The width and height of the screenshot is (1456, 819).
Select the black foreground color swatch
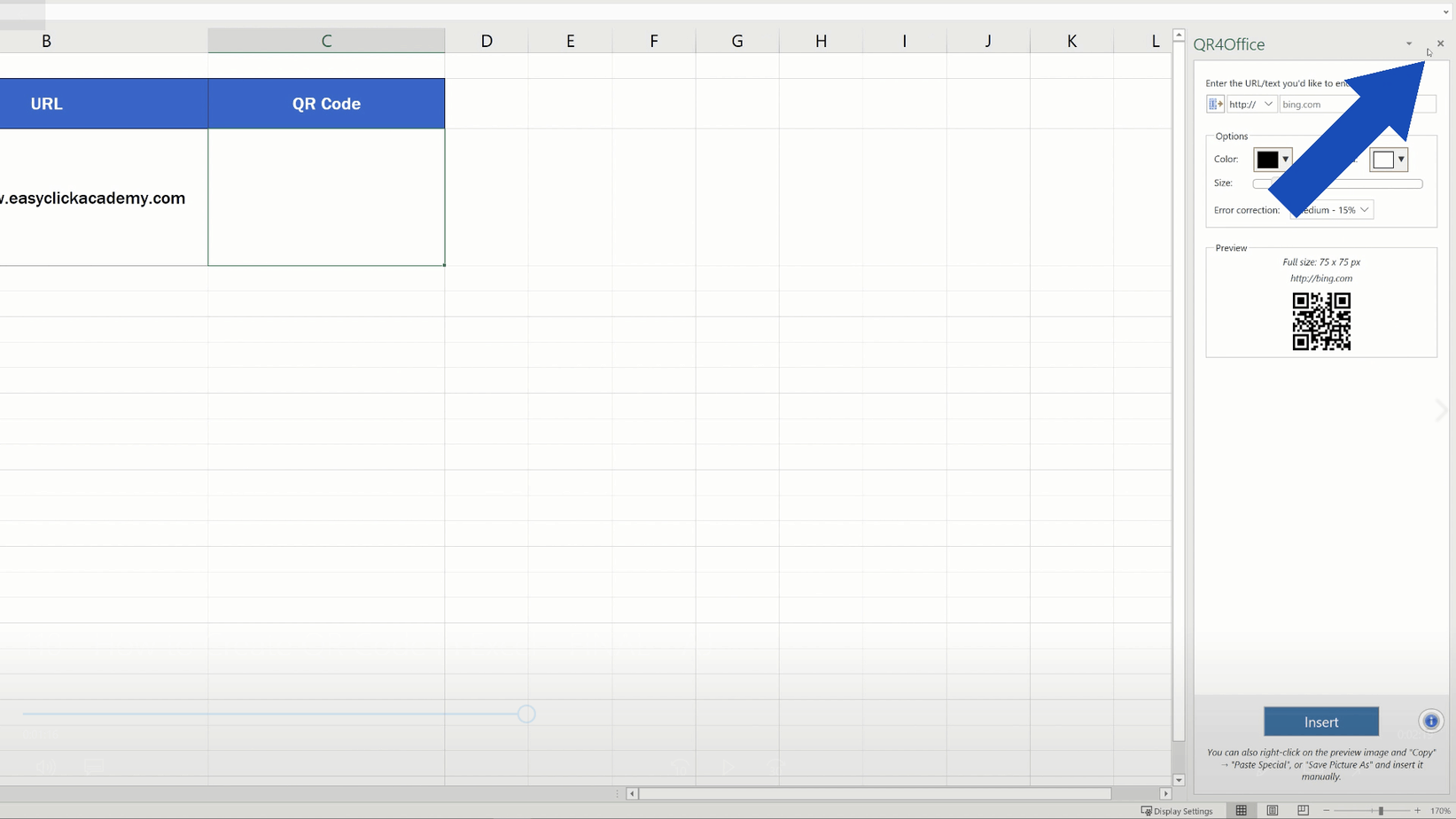pyautogui.click(x=1267, y=160)
